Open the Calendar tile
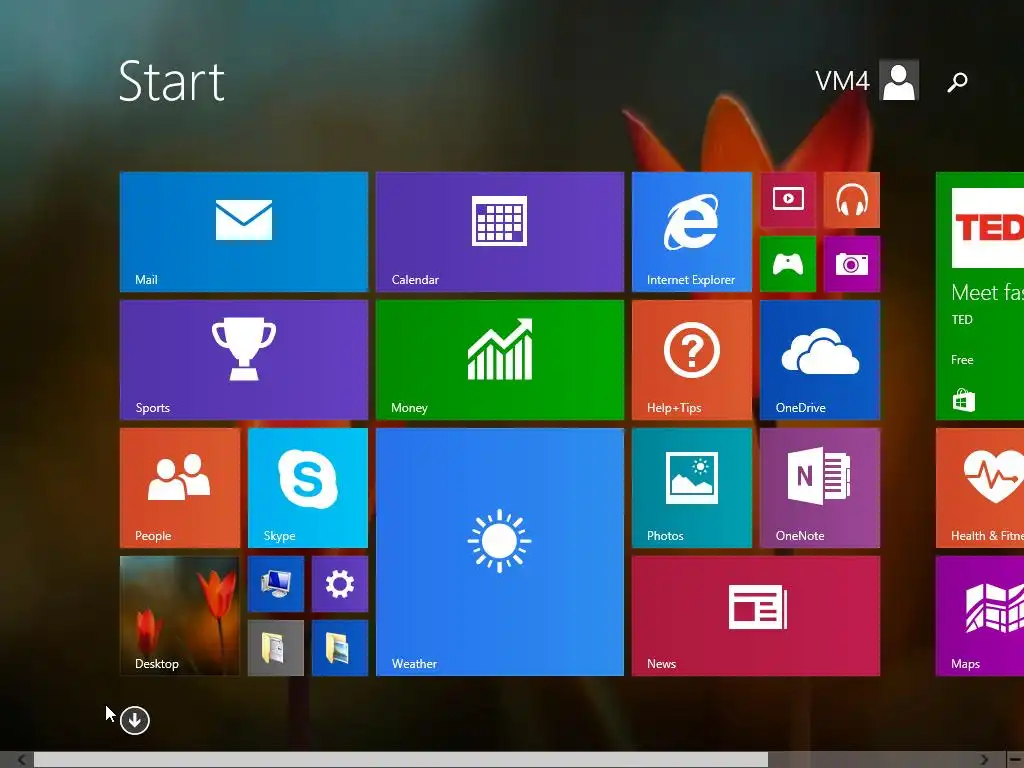Image resolution: width=1024 pixels, height=768 pixels. point(500,232)
